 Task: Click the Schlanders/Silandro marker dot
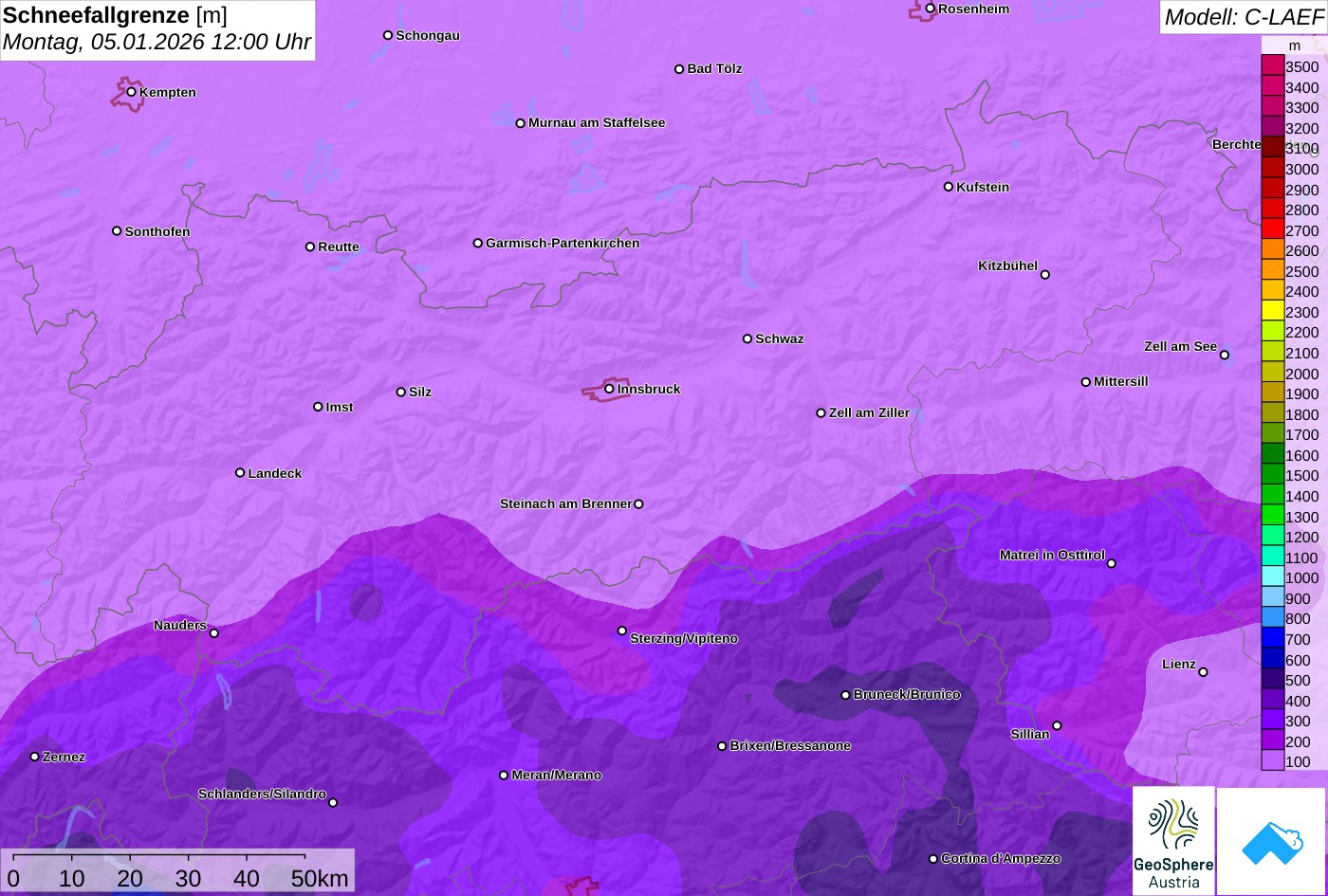click(x=333, y=803)
